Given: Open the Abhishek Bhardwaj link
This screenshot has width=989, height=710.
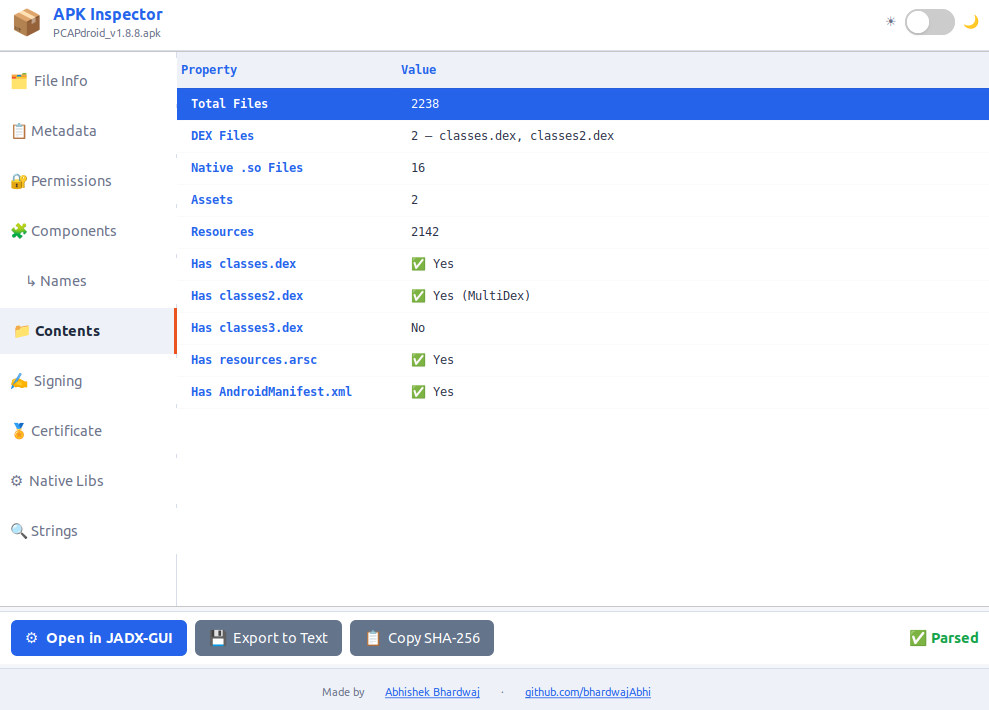Looking at the screenshot, I should point(432,692).
